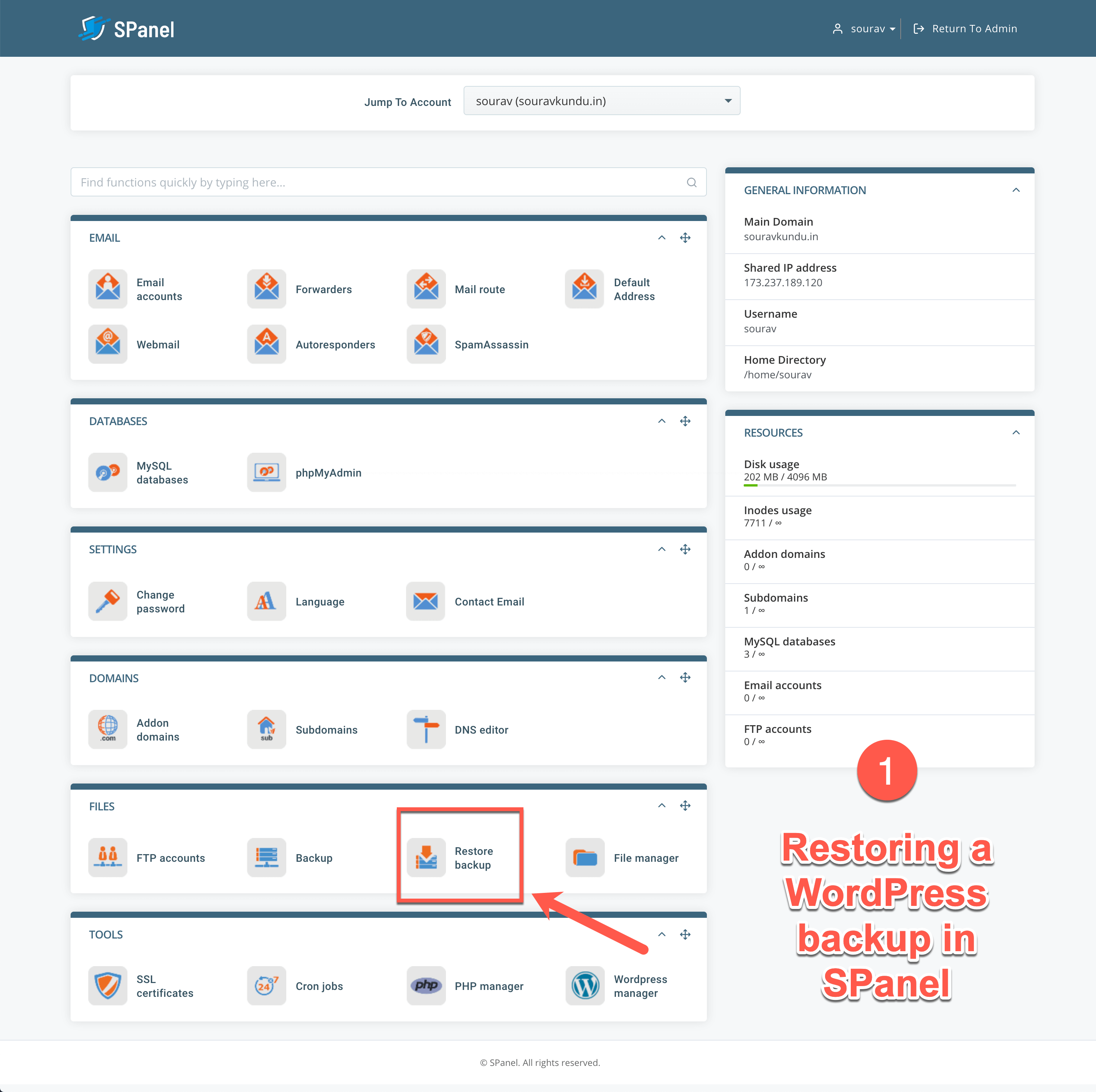Open Default Address icon
1096x1092 pixels.
click(584, 289)
